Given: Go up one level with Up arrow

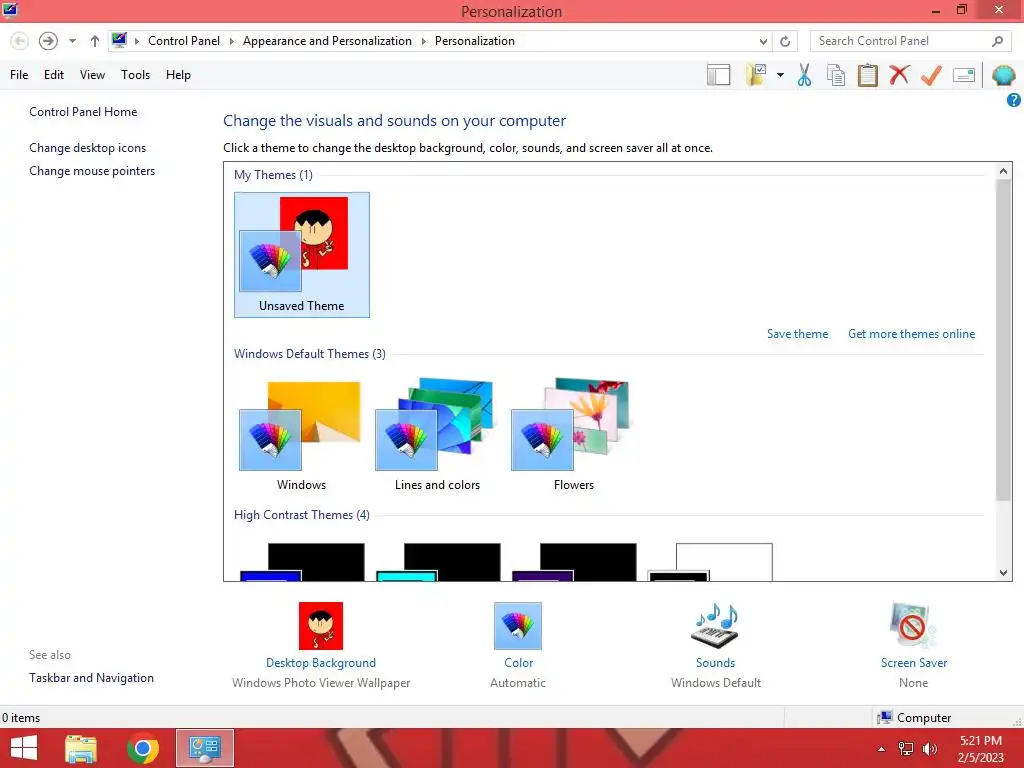Looking at the screenshot, I should (x=95, y=41).
